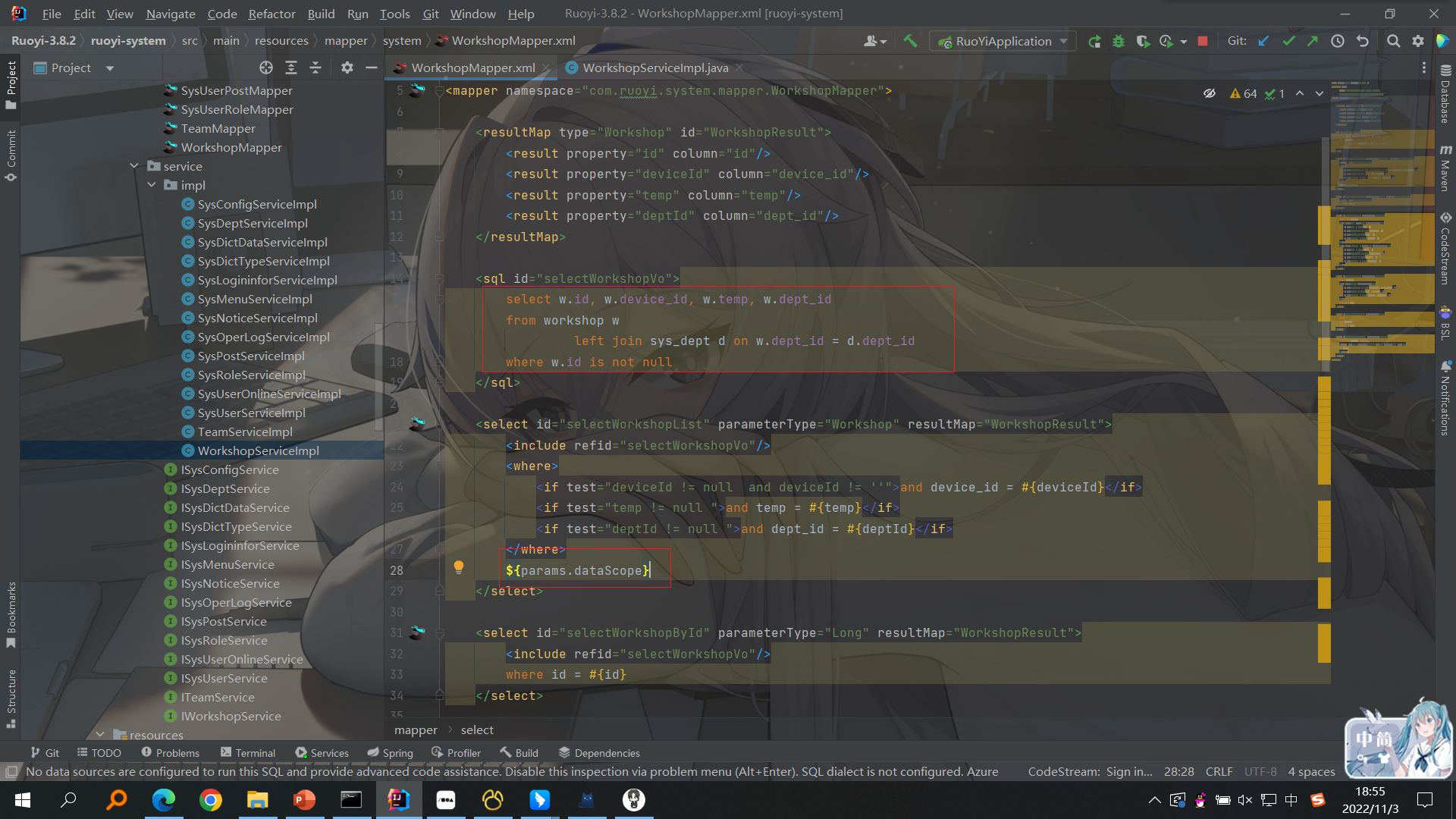Open Git show history clock icon
This screenshot has width=1456, height=819.
pyautogui.click(x=1338, y=41)
